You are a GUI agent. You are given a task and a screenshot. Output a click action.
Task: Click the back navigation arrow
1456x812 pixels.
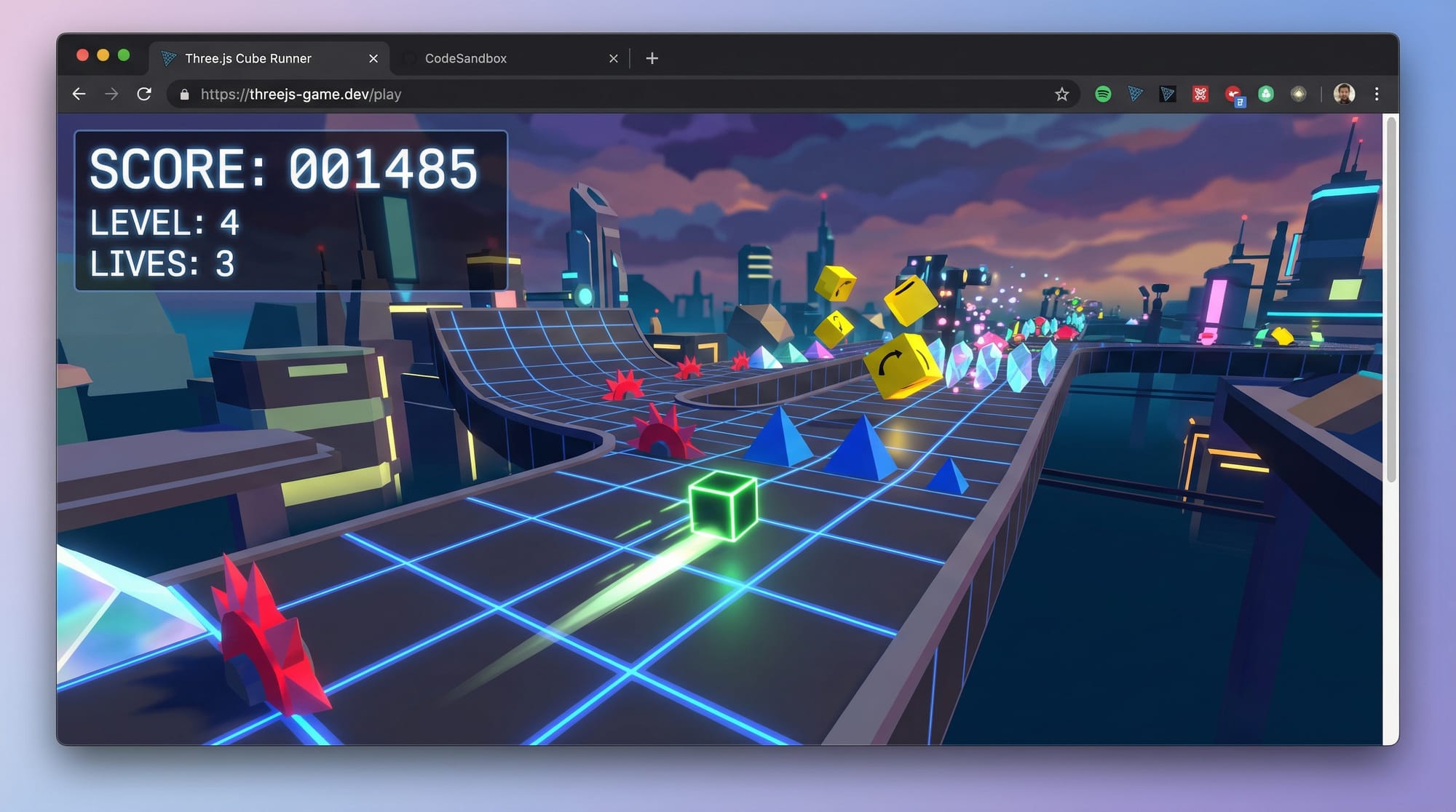(79, 94)
